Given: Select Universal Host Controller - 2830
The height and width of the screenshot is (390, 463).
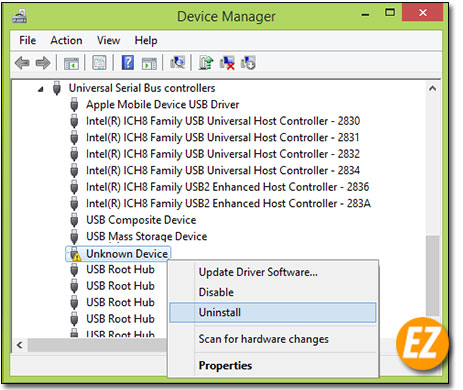Looking at the screenshot, I should (x=223, y=121).
